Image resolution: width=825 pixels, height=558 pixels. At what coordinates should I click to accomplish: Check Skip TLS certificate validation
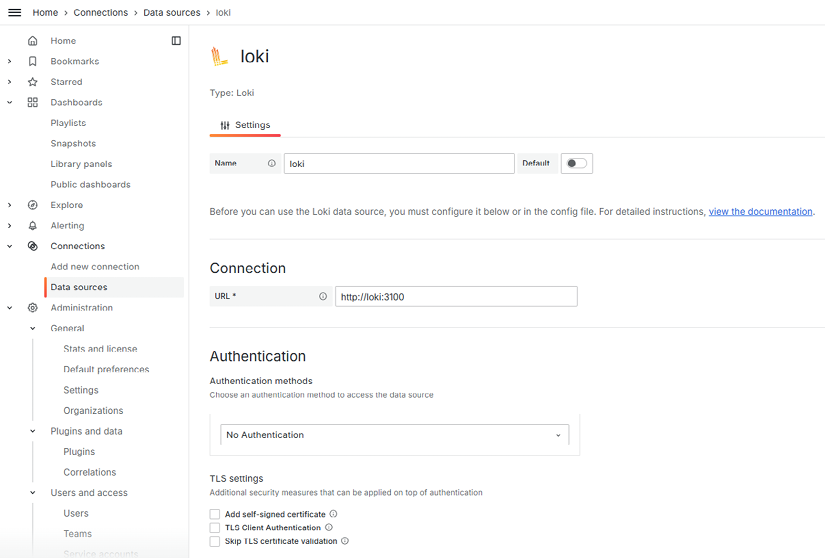pyautogui.click(x=215, y=541)
